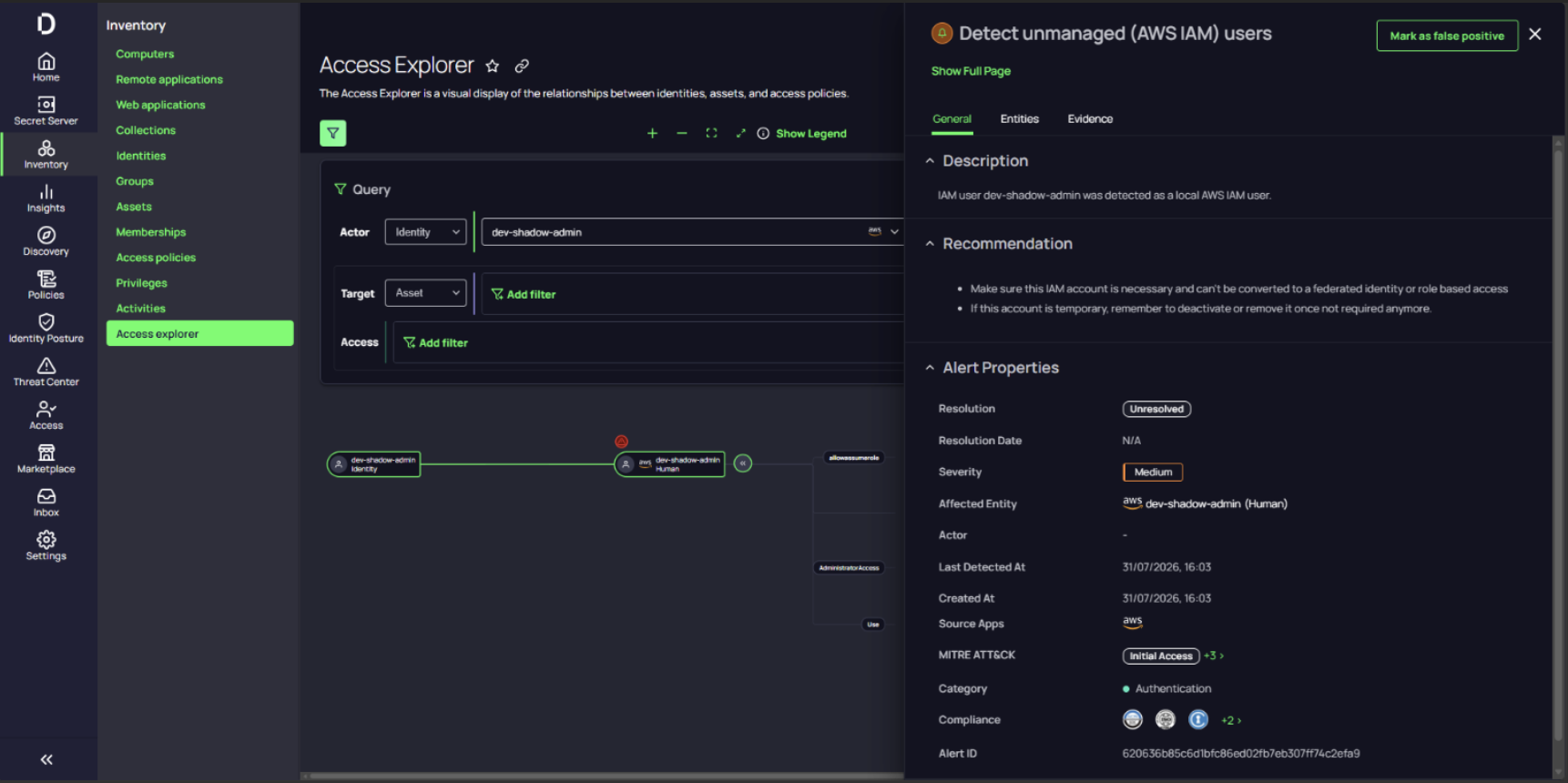This screenshot has width=1568, height=783.
Task: Show the alert's full page
Action: pos(971,71)
